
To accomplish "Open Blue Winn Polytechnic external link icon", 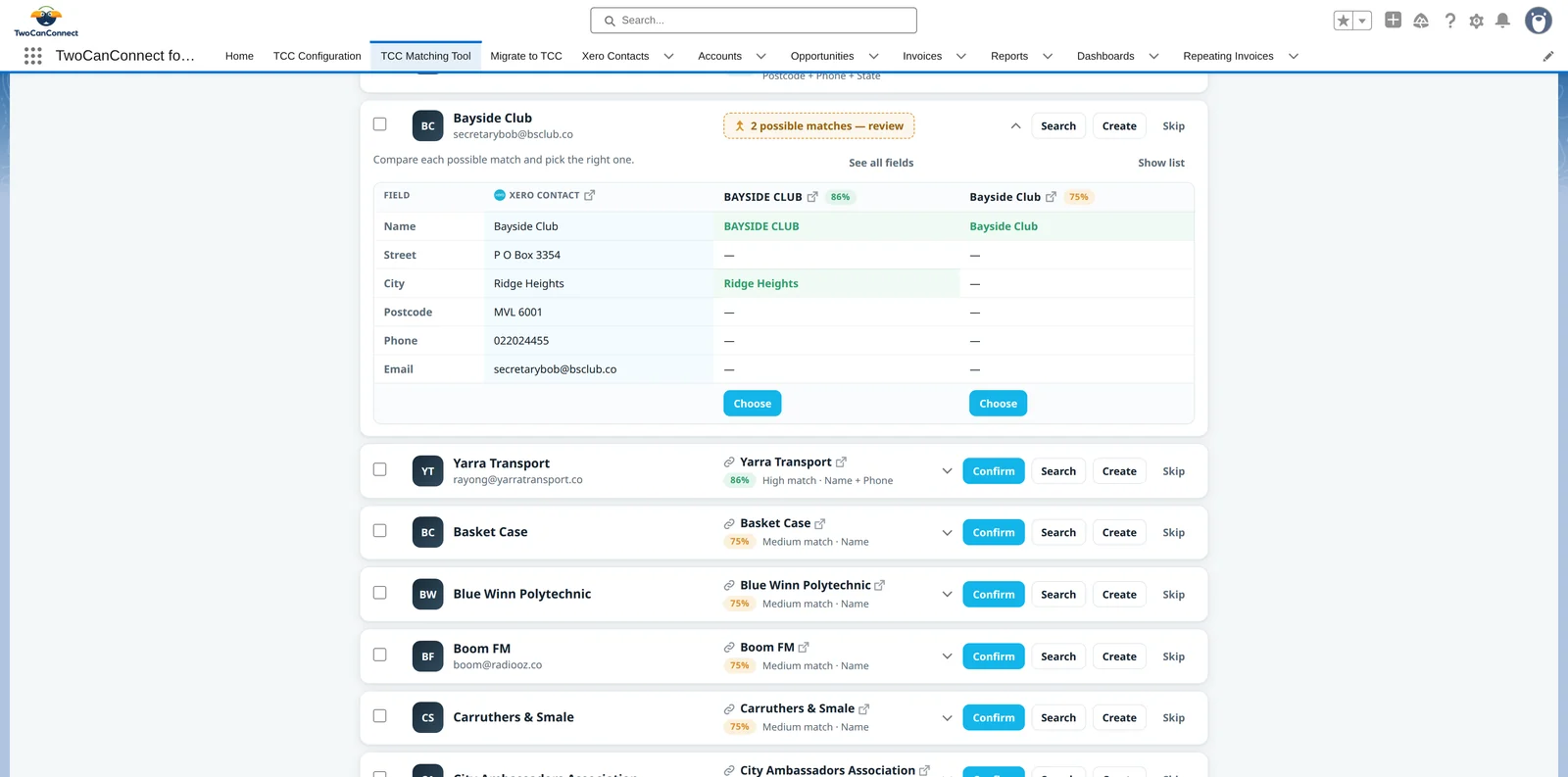I will pos(880,585).
